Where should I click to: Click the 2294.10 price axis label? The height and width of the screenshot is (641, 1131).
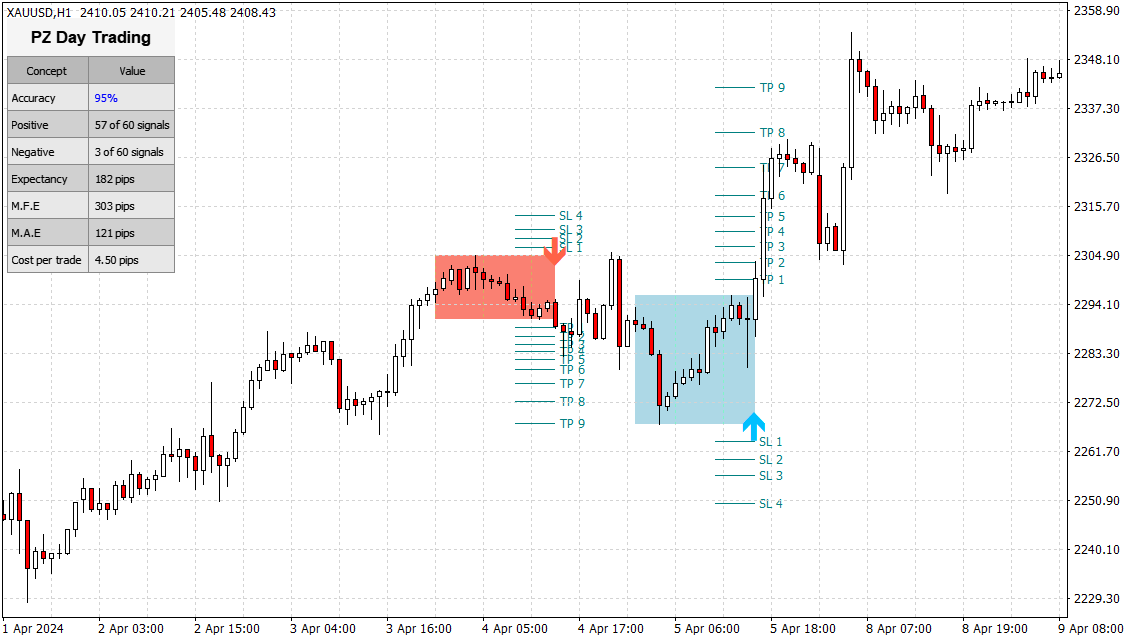point(1097,304)
